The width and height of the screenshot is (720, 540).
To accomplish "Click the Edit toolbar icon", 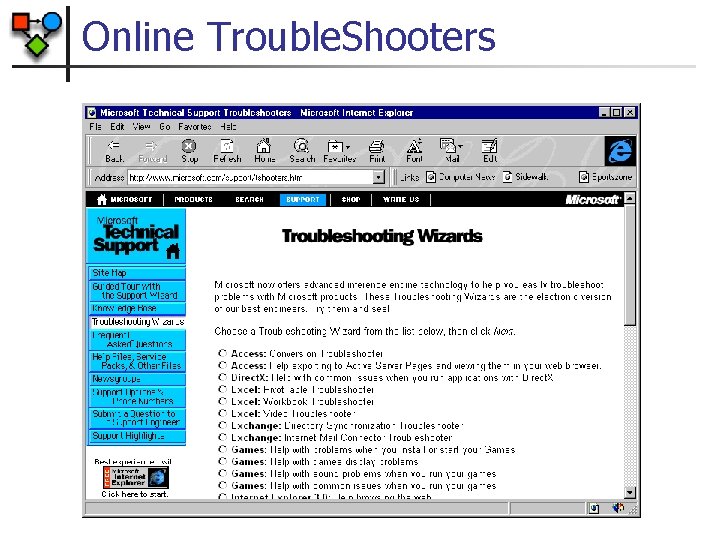I will pos(489,152).
